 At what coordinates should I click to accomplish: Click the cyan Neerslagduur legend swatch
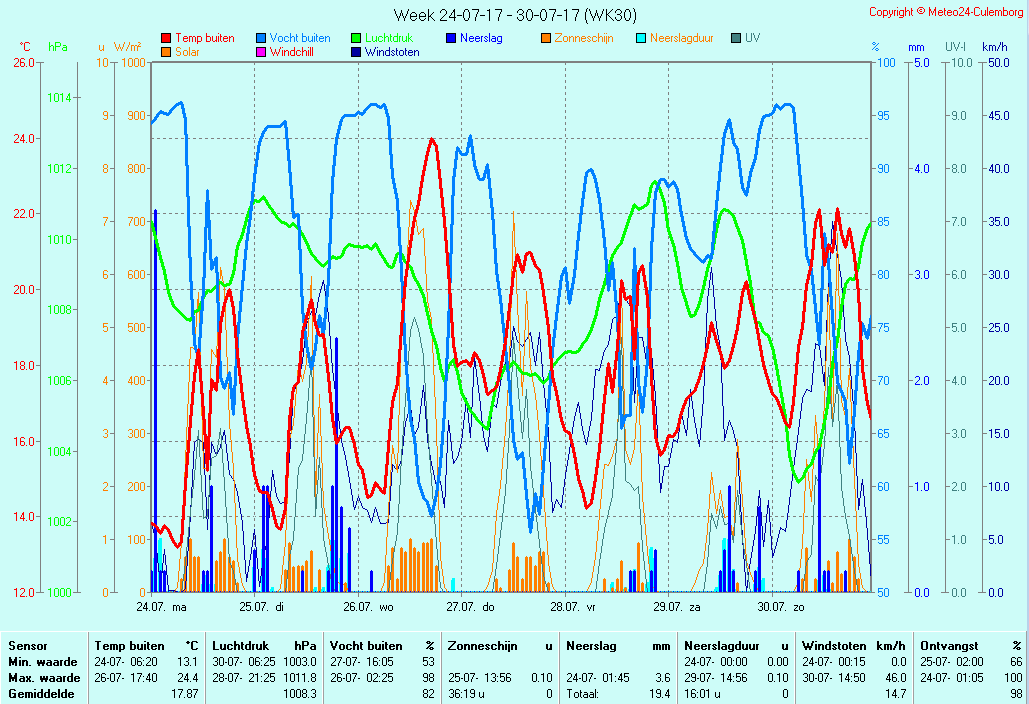click(641, 38)
